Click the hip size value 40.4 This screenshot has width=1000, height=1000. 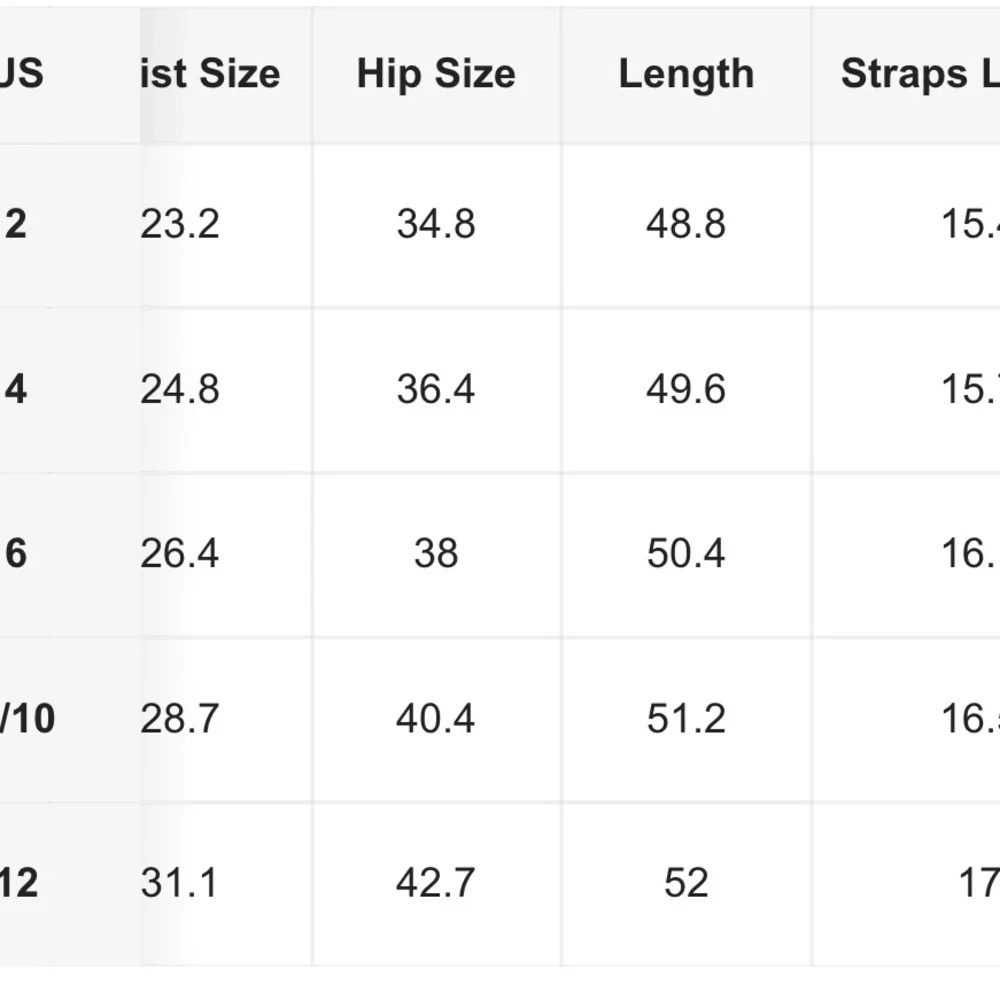(x=436, y=719)
